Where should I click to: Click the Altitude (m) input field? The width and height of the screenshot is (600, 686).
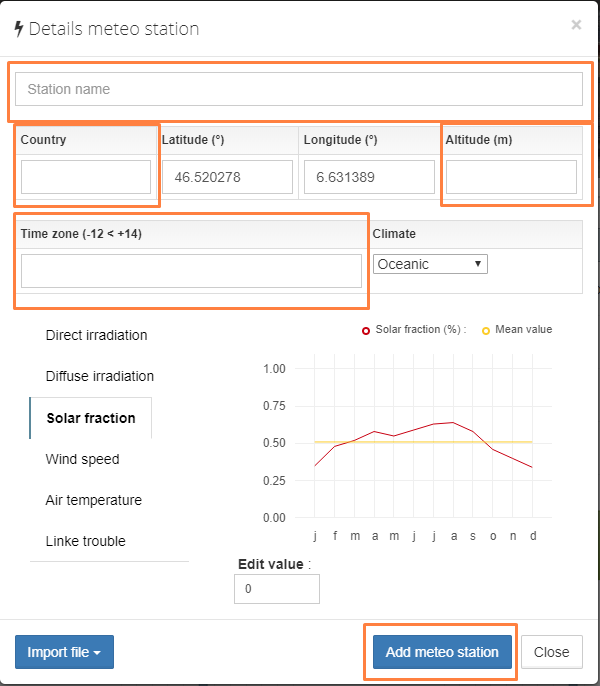click(x=511, y=177)
